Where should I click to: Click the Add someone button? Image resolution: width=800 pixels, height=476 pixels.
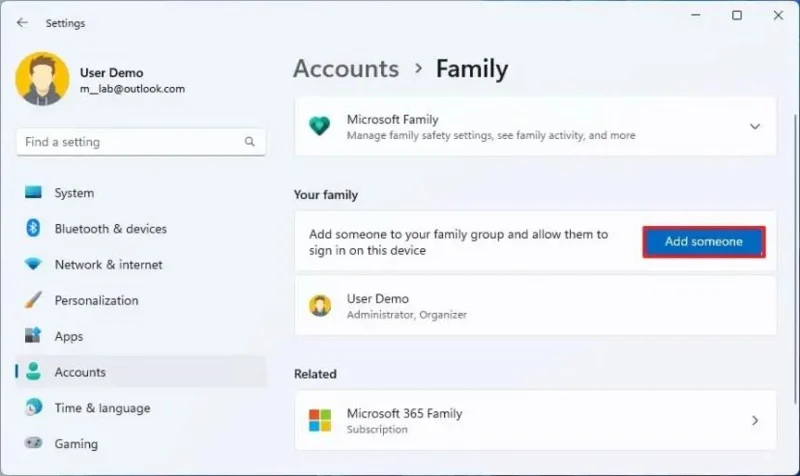click(704, 242)
